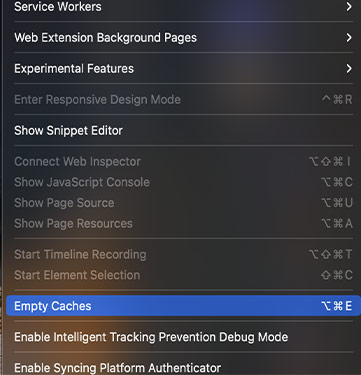Viewport: 361px width, 375px height.
Task: Choose Show JavaScript Console
Action: [183, 182]
